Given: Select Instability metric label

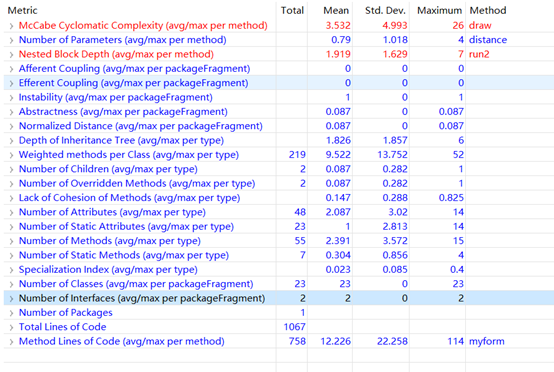Looking at the screenshot, I should tap(116, 97).
